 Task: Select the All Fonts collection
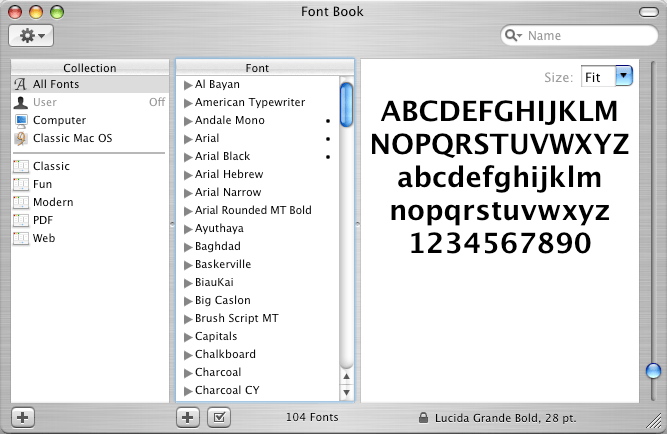coord(90,84)
